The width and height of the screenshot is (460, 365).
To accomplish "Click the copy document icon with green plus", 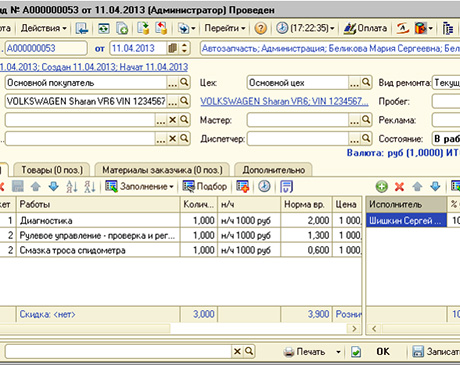I will (x=122, y=28).
